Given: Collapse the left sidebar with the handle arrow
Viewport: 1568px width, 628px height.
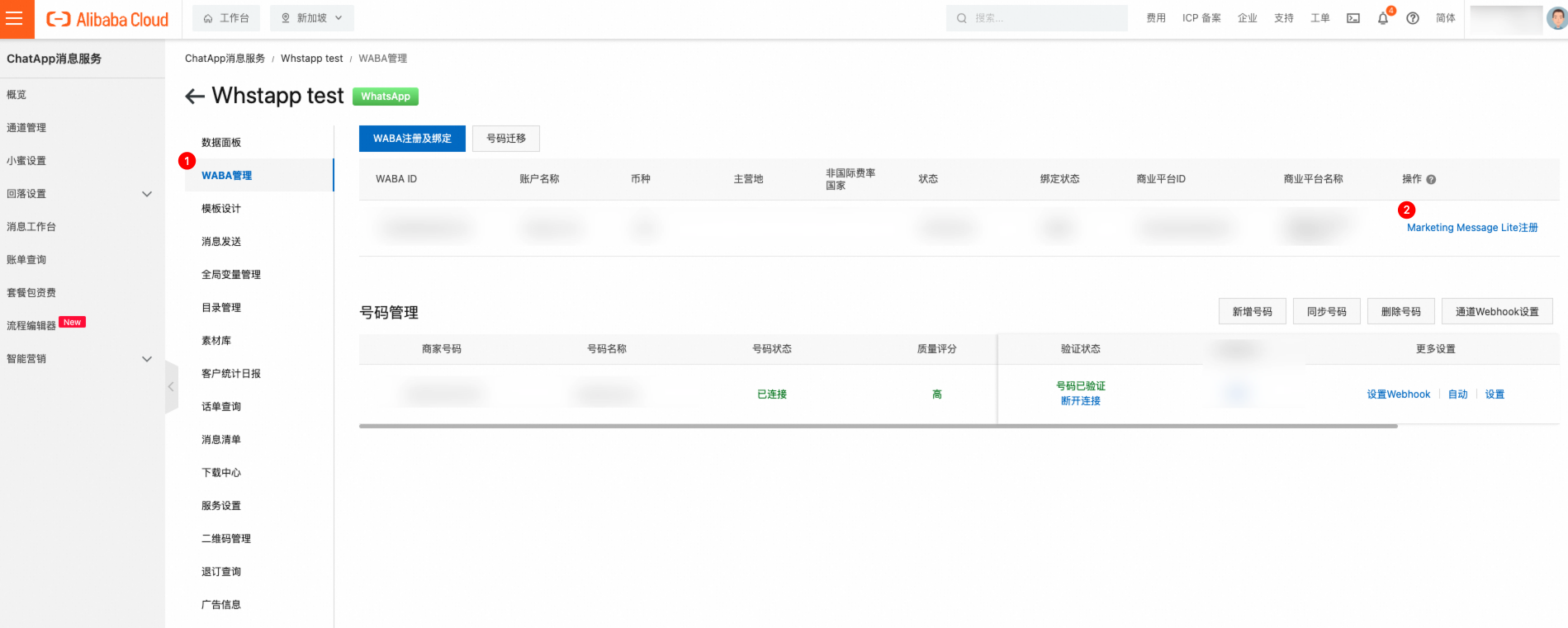Looking at the screenshot, I should tap(172, 386).
